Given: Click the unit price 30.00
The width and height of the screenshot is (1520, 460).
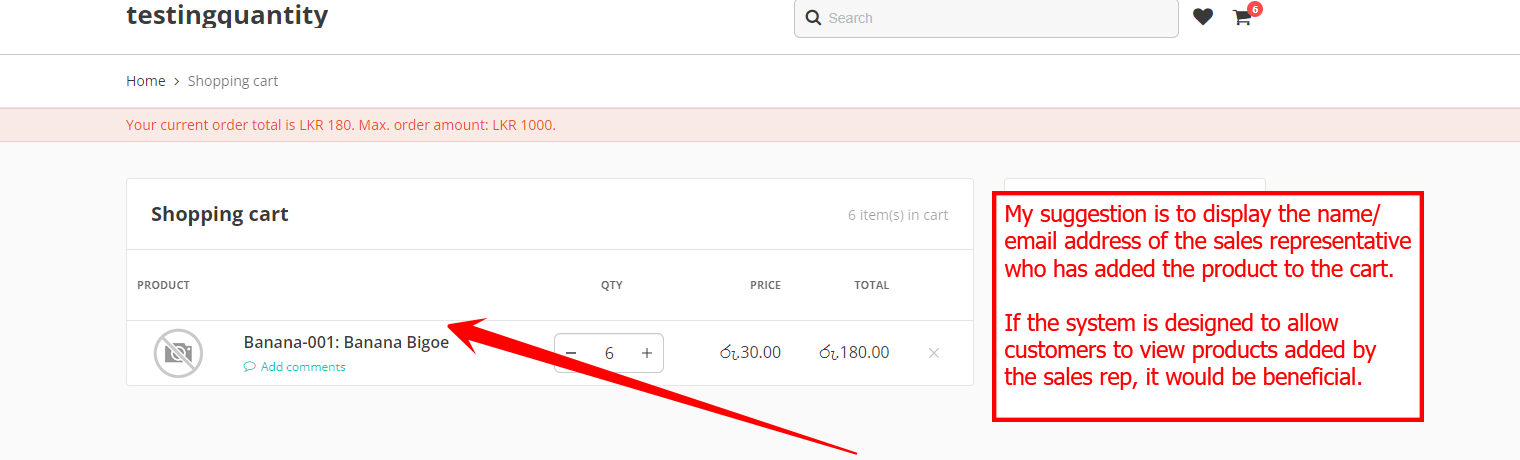Looking at the screenshot, I should tap(750, 352).
